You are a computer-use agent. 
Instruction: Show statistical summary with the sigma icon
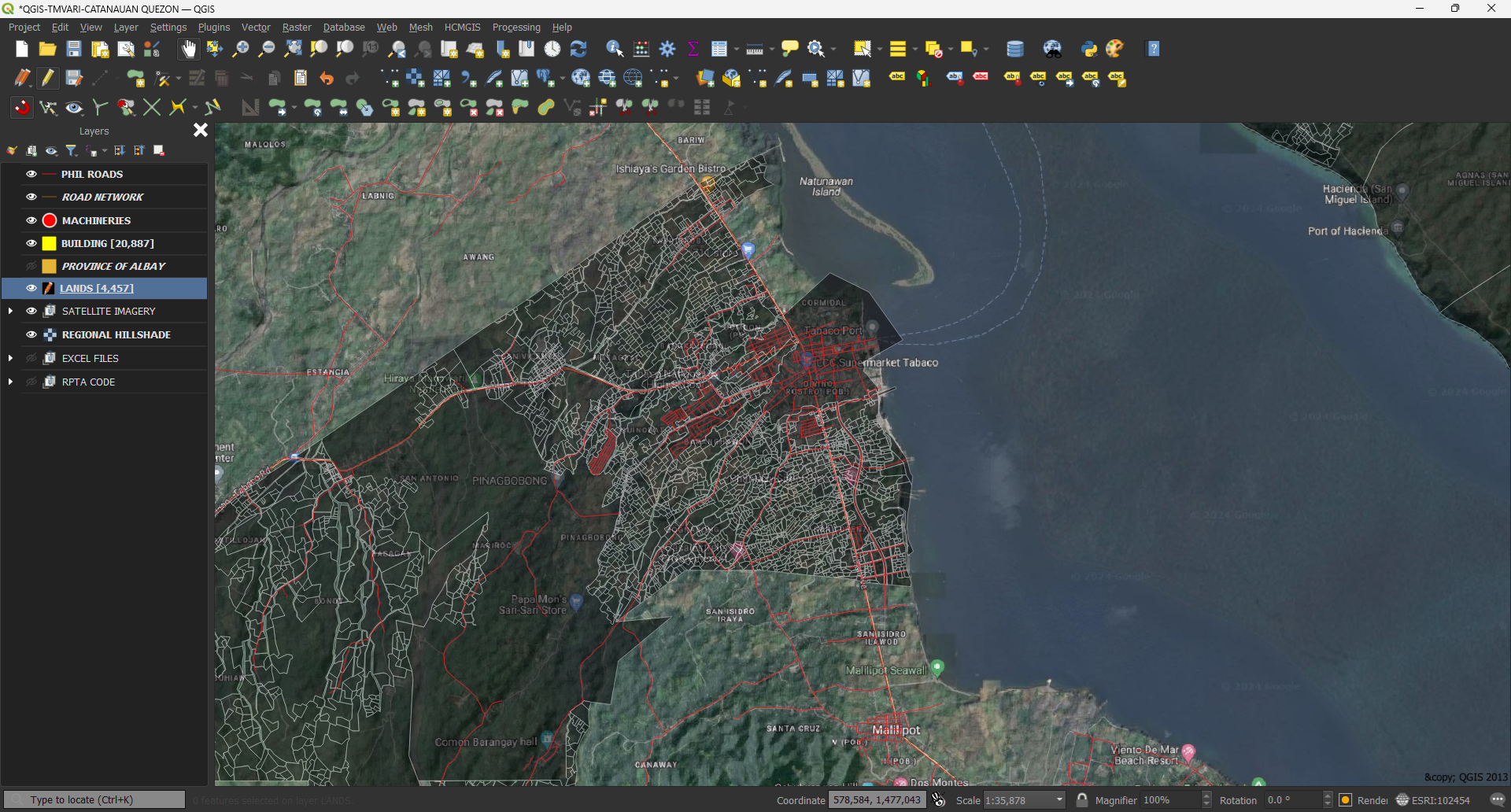pos(693,48)
